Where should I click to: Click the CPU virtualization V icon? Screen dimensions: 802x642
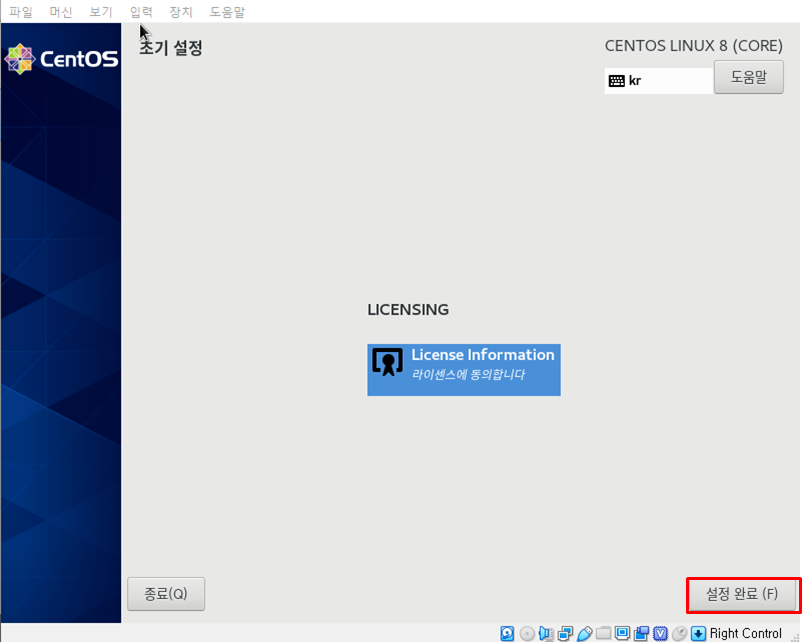coord(660,633)
